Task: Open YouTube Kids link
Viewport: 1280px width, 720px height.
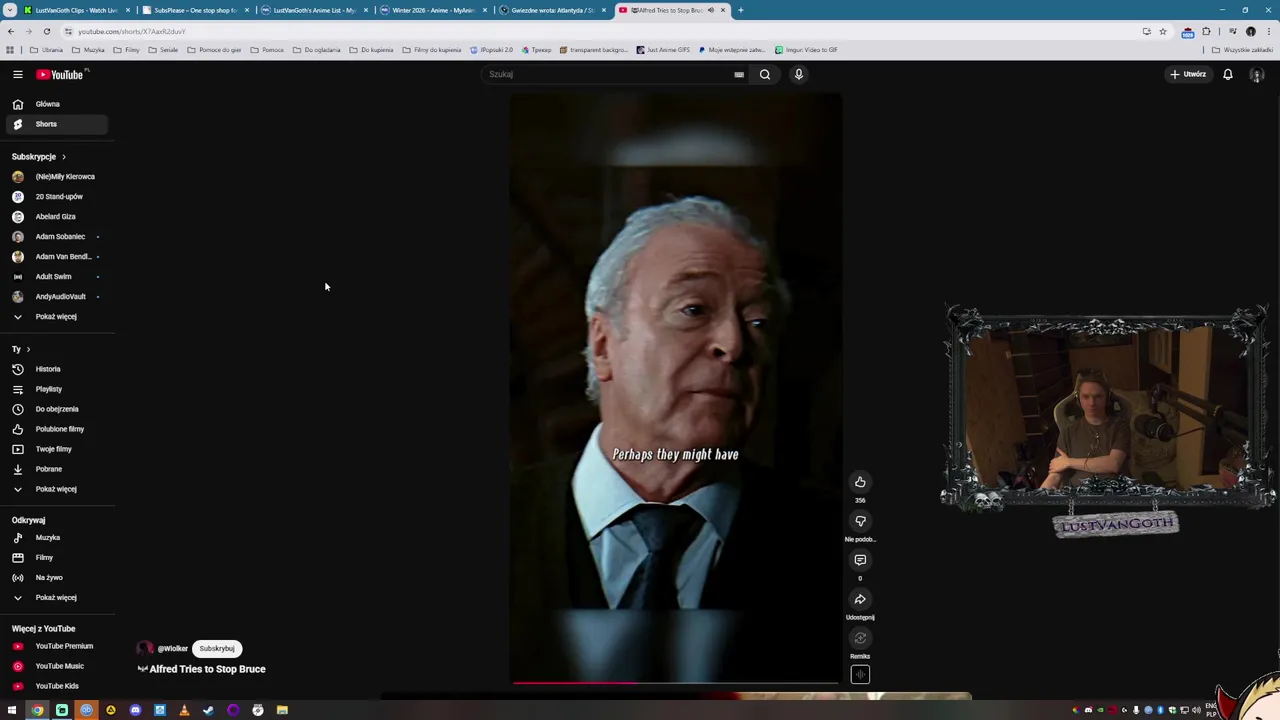Action: click(x=56, y=686)
